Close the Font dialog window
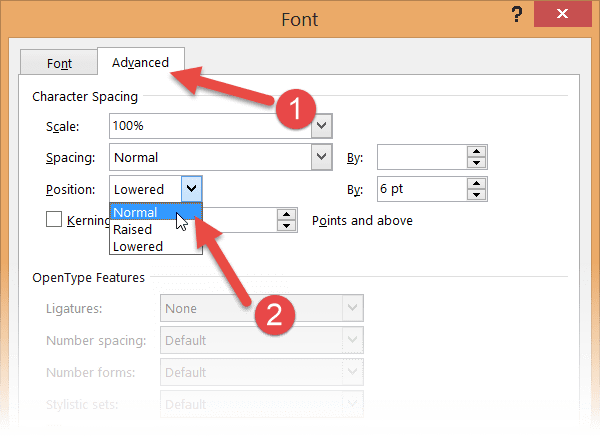The image size is (600, 436). coord(566,17)
